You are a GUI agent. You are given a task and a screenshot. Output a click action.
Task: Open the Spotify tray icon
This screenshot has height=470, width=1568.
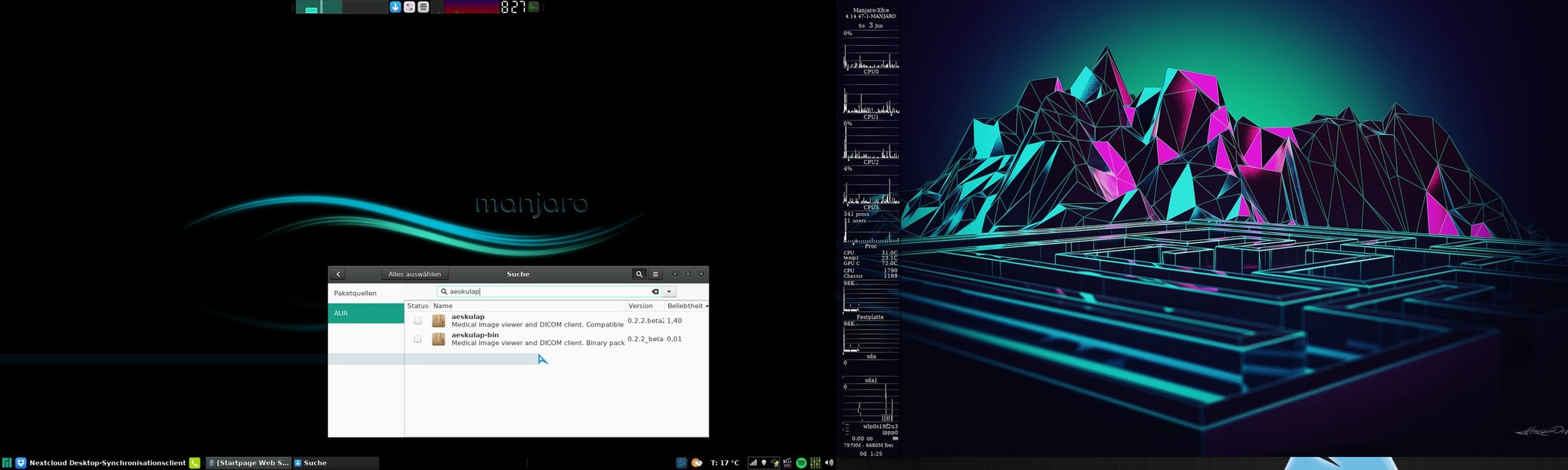[801, 463]
